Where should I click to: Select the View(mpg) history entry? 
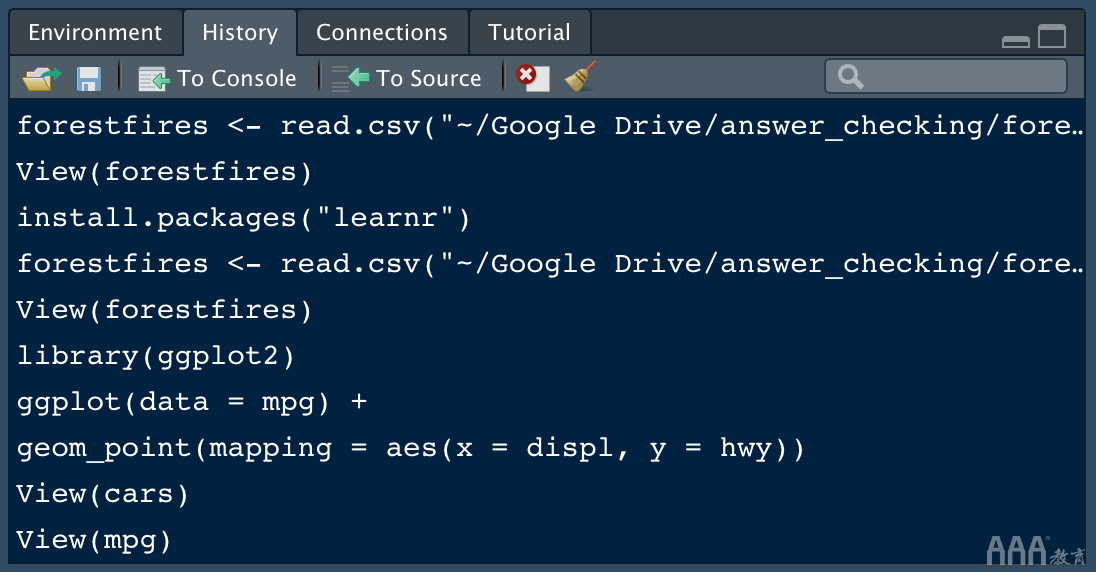tap(94, 540)
